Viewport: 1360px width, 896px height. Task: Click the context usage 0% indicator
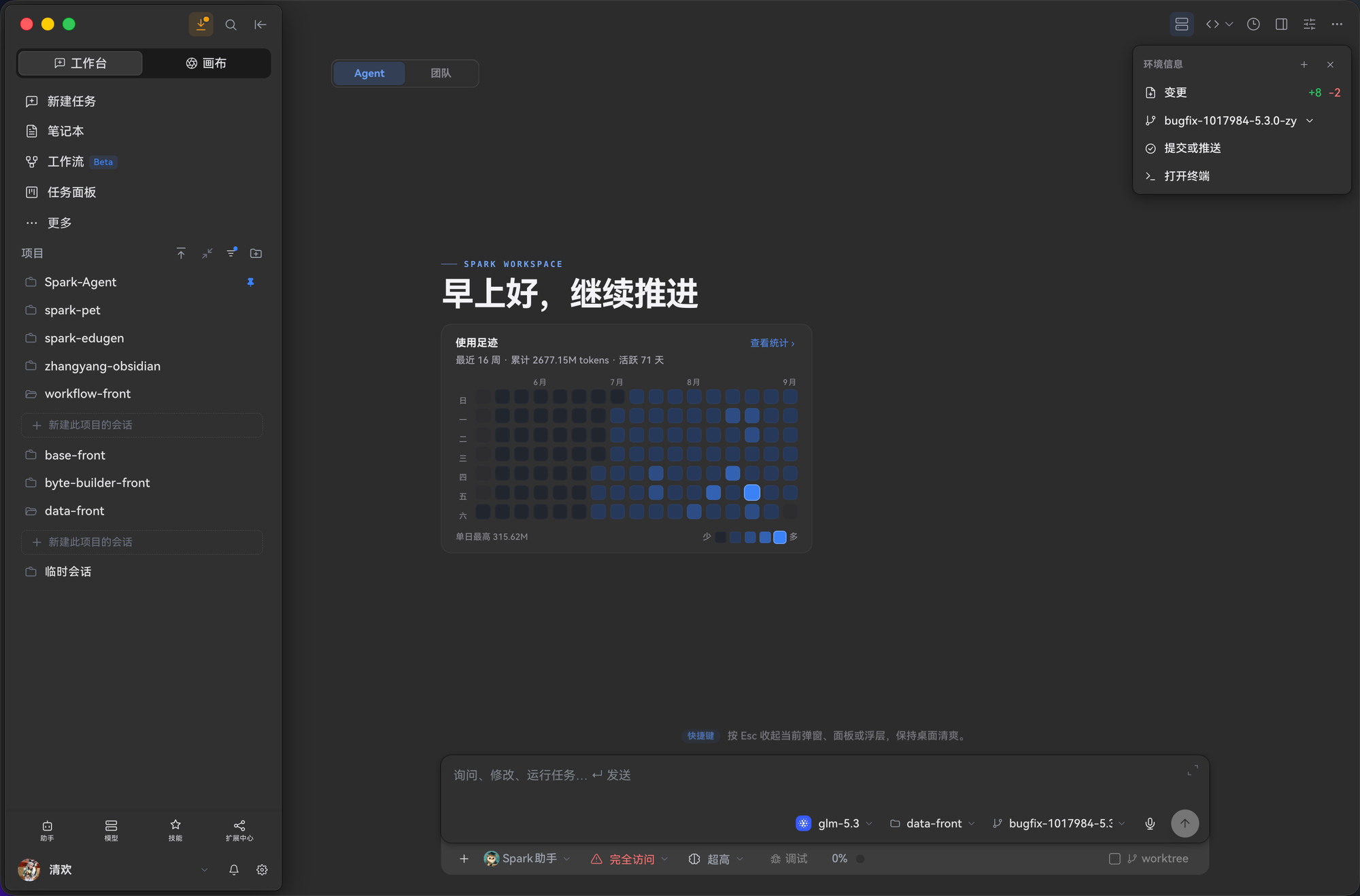pos(847,859)
